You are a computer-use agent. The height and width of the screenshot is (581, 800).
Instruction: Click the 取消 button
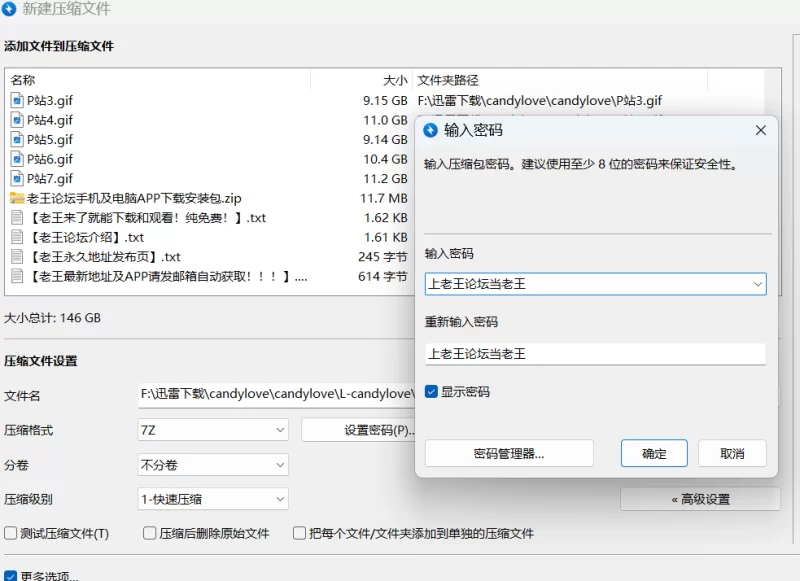(x=732, y=453)
